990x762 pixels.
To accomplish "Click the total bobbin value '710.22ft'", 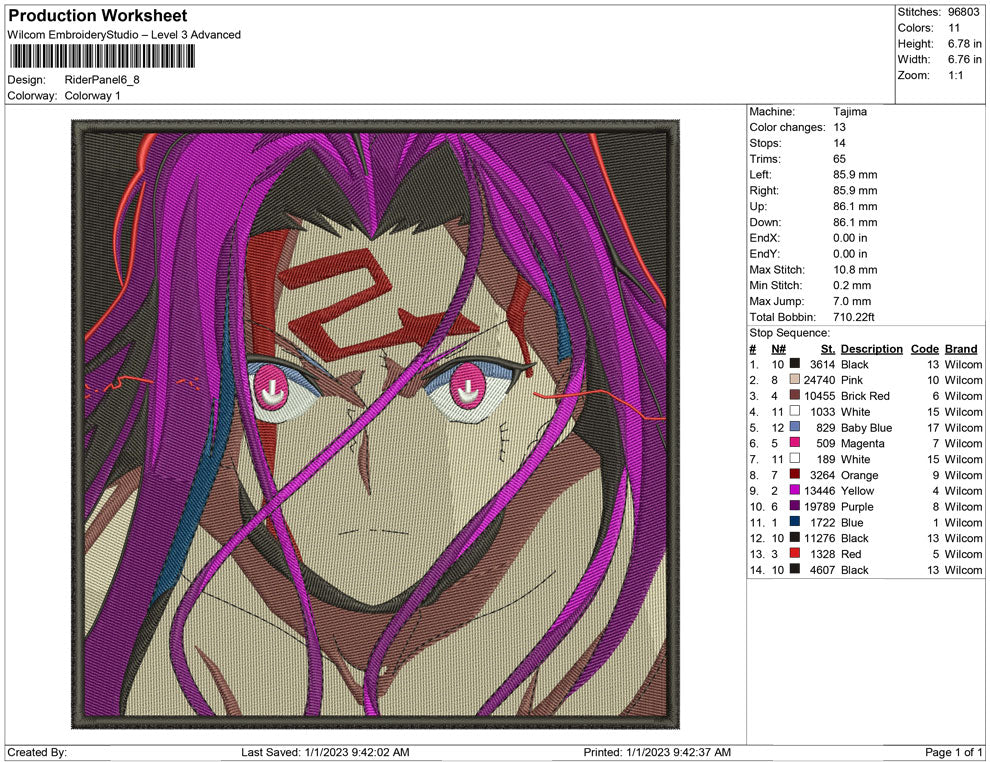I will [854, 317].
